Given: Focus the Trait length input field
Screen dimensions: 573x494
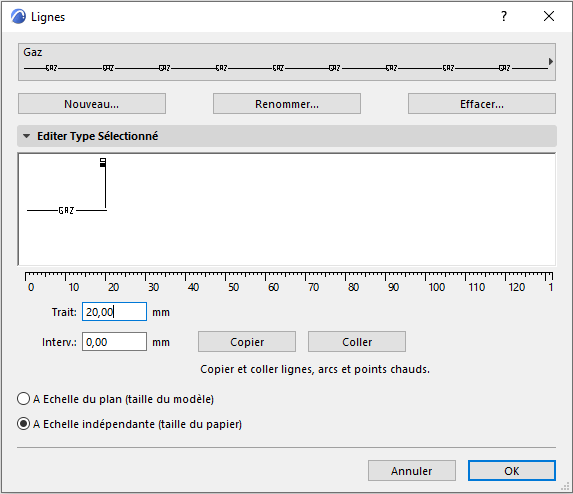Looking at the screenshot, I should point(114,312).
